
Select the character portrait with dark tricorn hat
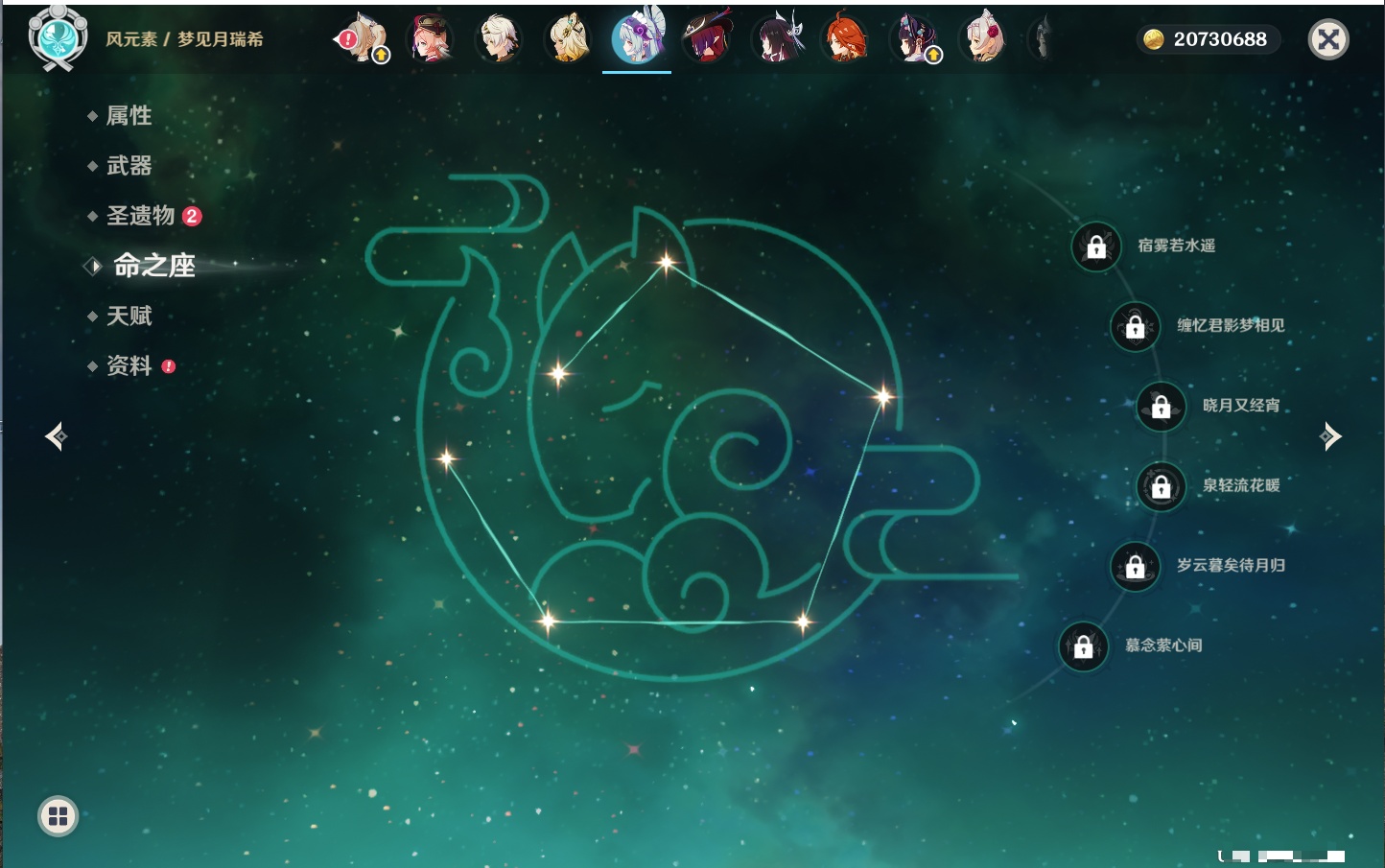click(x=708, y=39)
